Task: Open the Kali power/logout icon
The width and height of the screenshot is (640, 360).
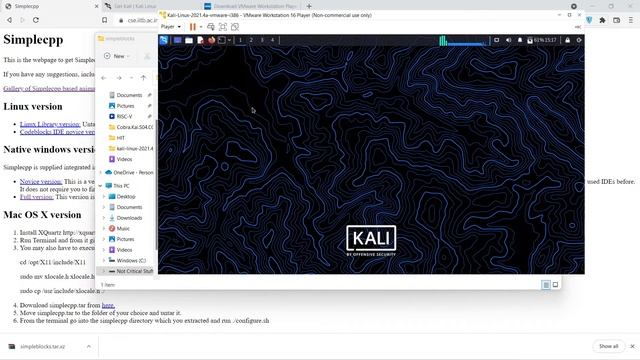Action: [x=579, y=40]
